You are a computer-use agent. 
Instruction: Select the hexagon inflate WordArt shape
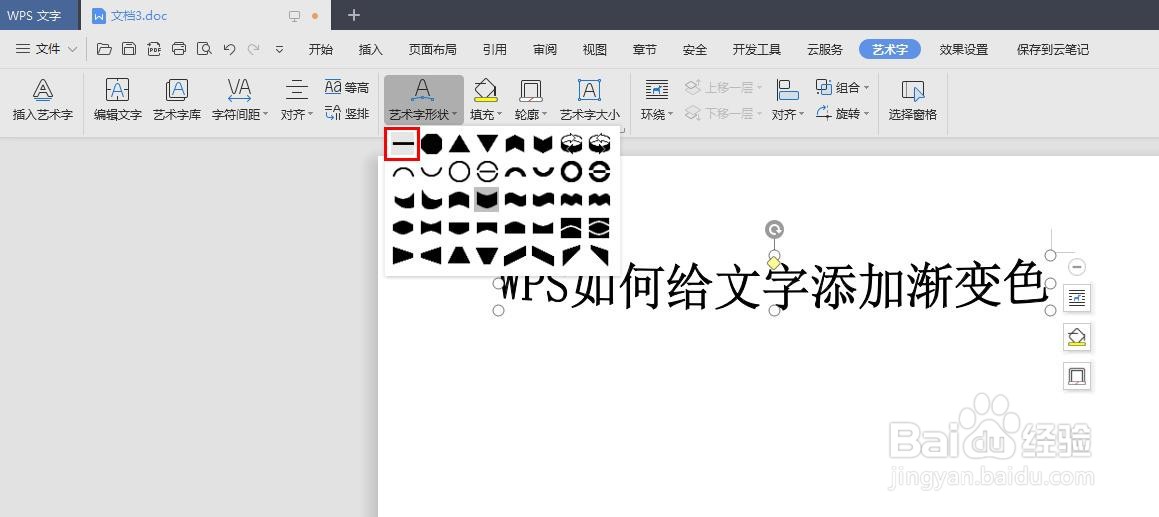pyautogui.click(x=403, y=228)
